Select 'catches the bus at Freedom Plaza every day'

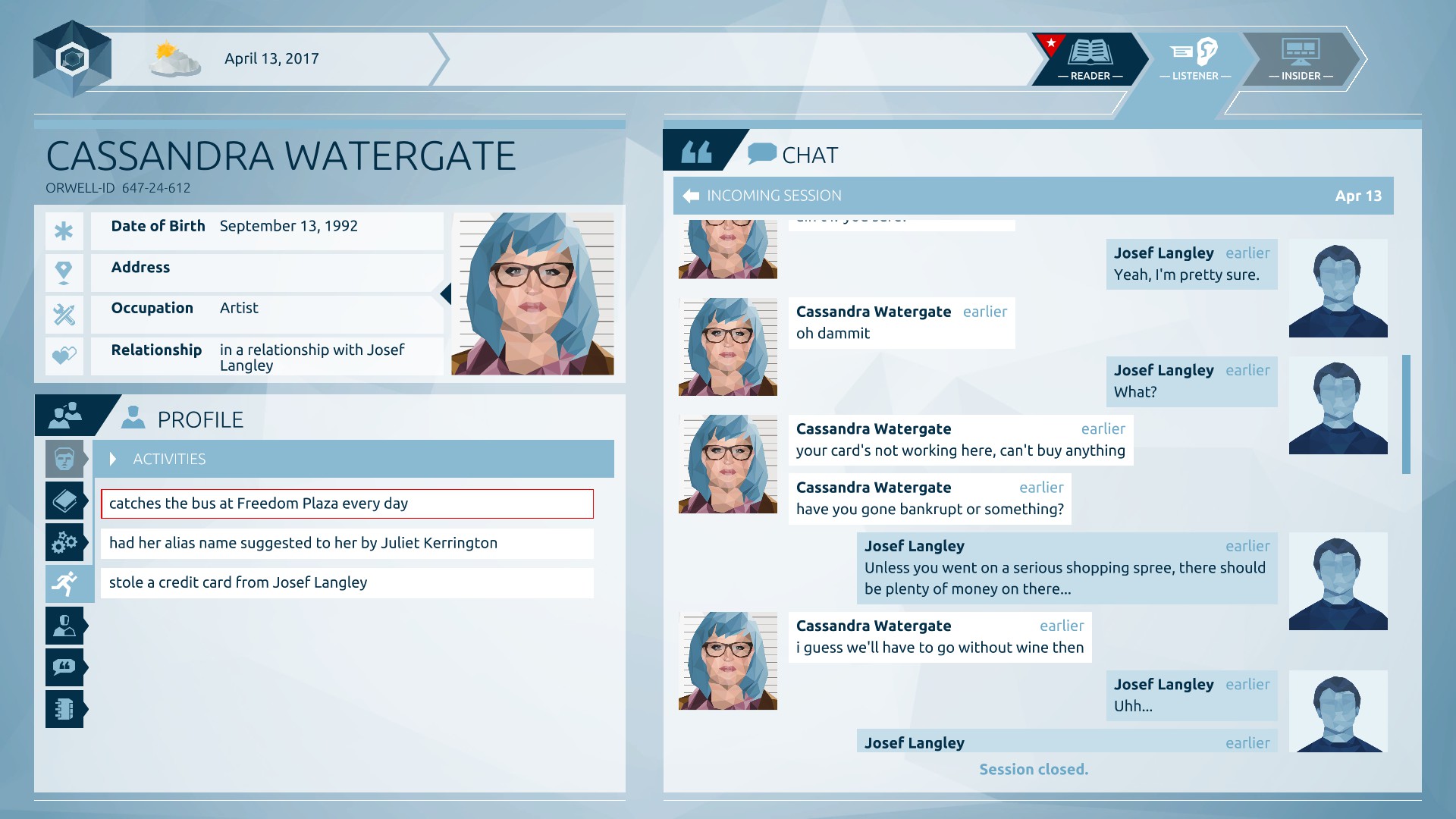[347, 504]
